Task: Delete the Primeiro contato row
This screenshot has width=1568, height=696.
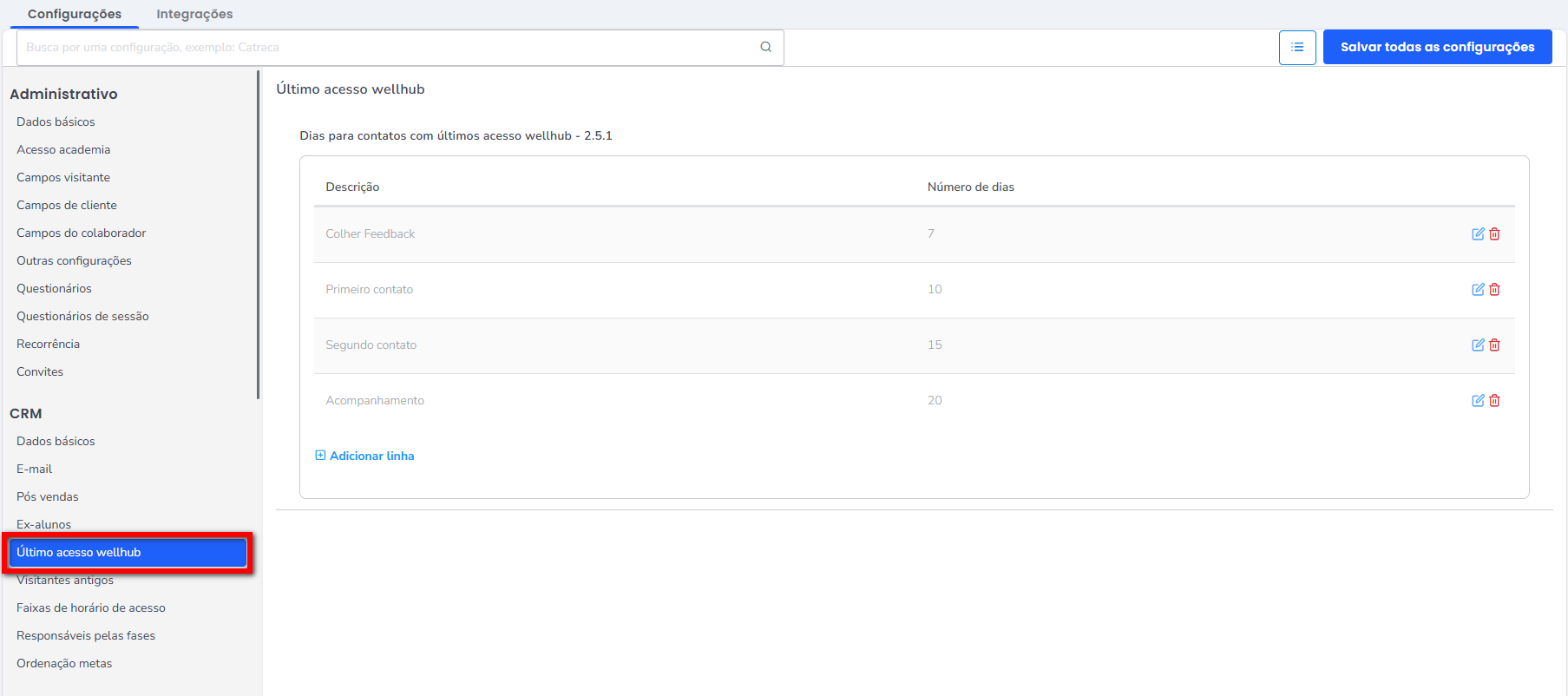Action: pos(1494,289)
